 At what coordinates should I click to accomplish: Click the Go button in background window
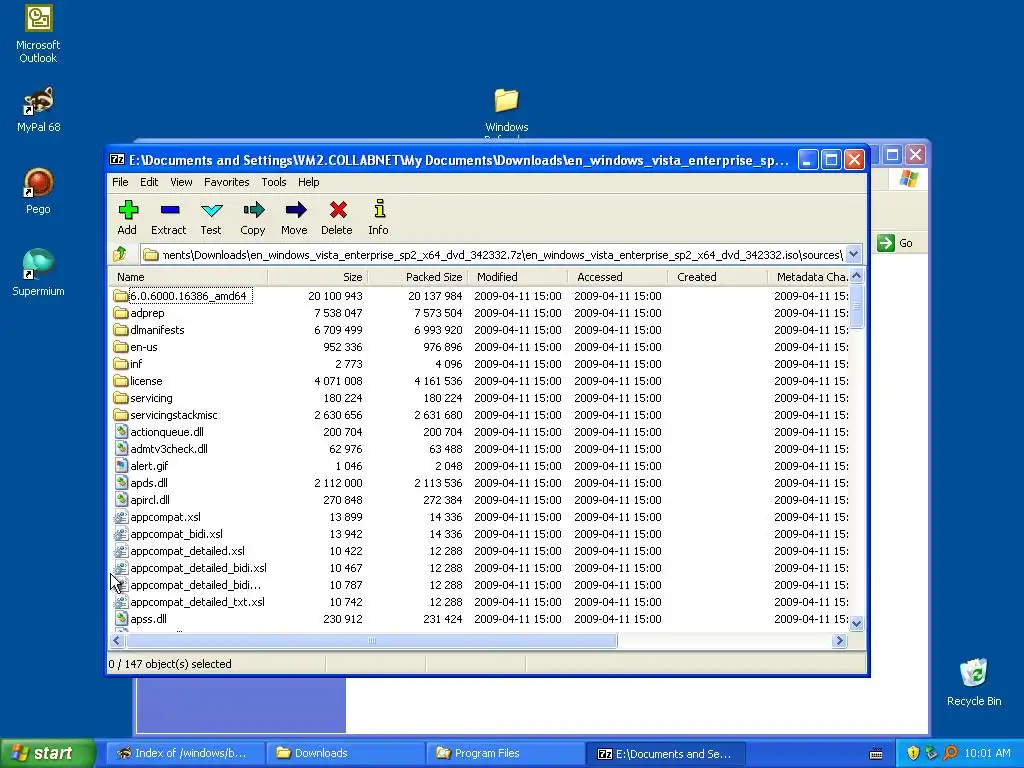click(895, 243)
